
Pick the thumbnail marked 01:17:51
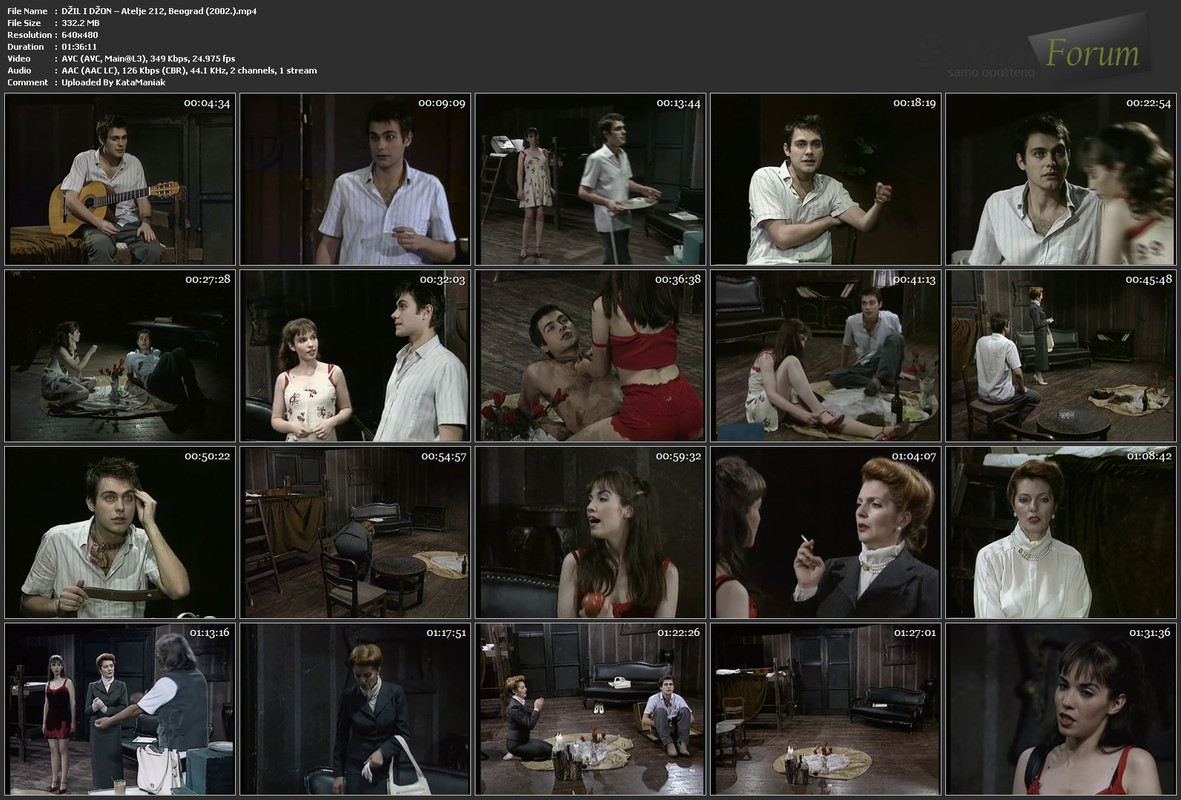(x=355, y=709)
